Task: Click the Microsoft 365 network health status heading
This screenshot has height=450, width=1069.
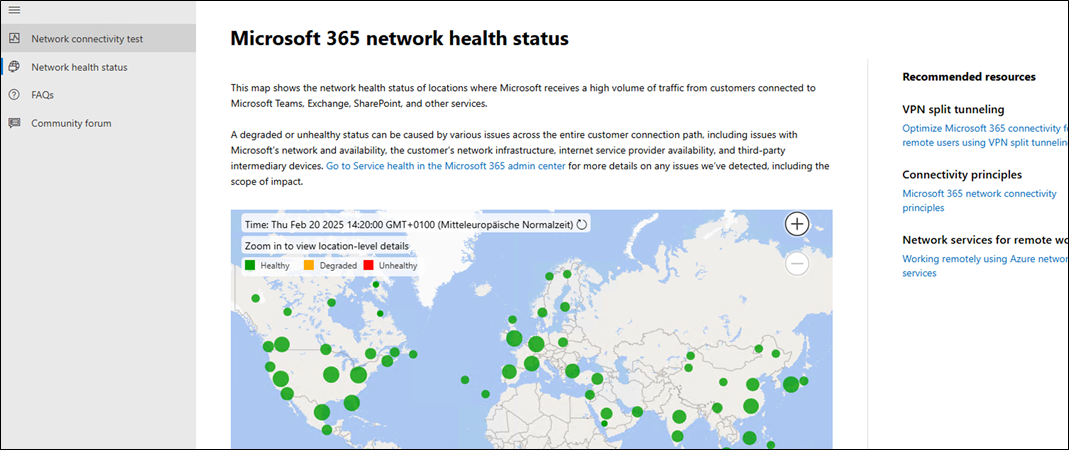Action: tap(400, 38)
